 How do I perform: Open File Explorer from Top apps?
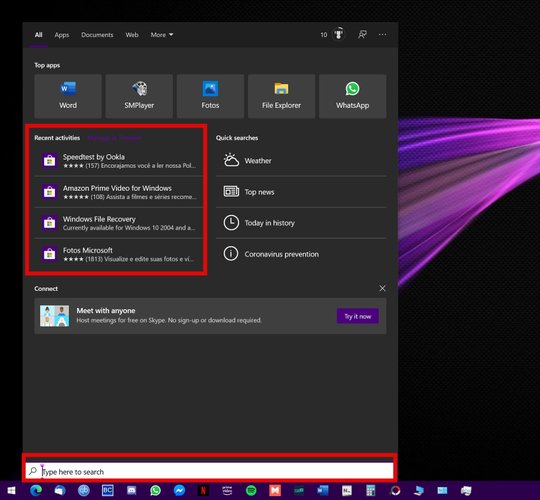click(281, 96)
